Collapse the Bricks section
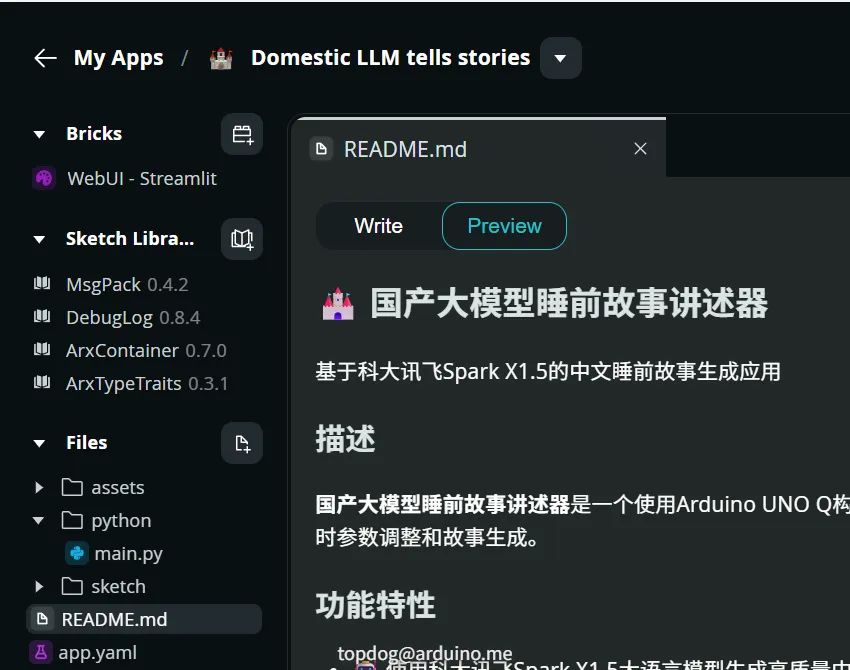 (x=39, y=134)
